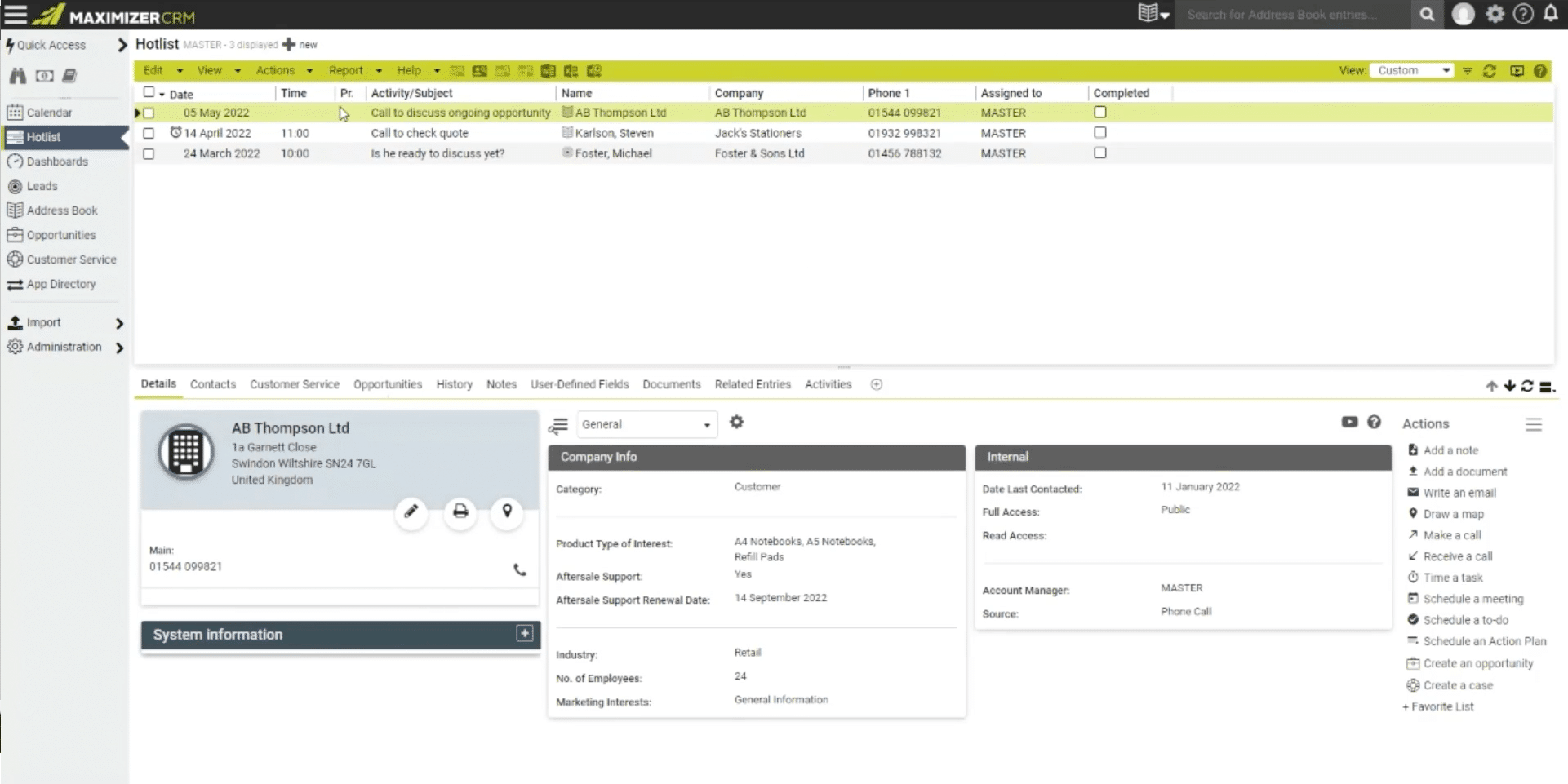Open the top bar settings gear
1568x784 pixels.
click(1495, 14)
